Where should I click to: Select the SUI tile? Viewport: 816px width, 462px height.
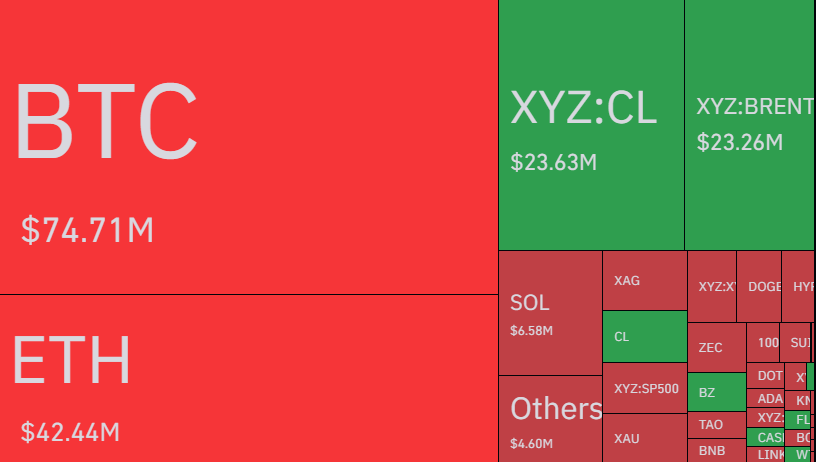click(x=798, y=342)
